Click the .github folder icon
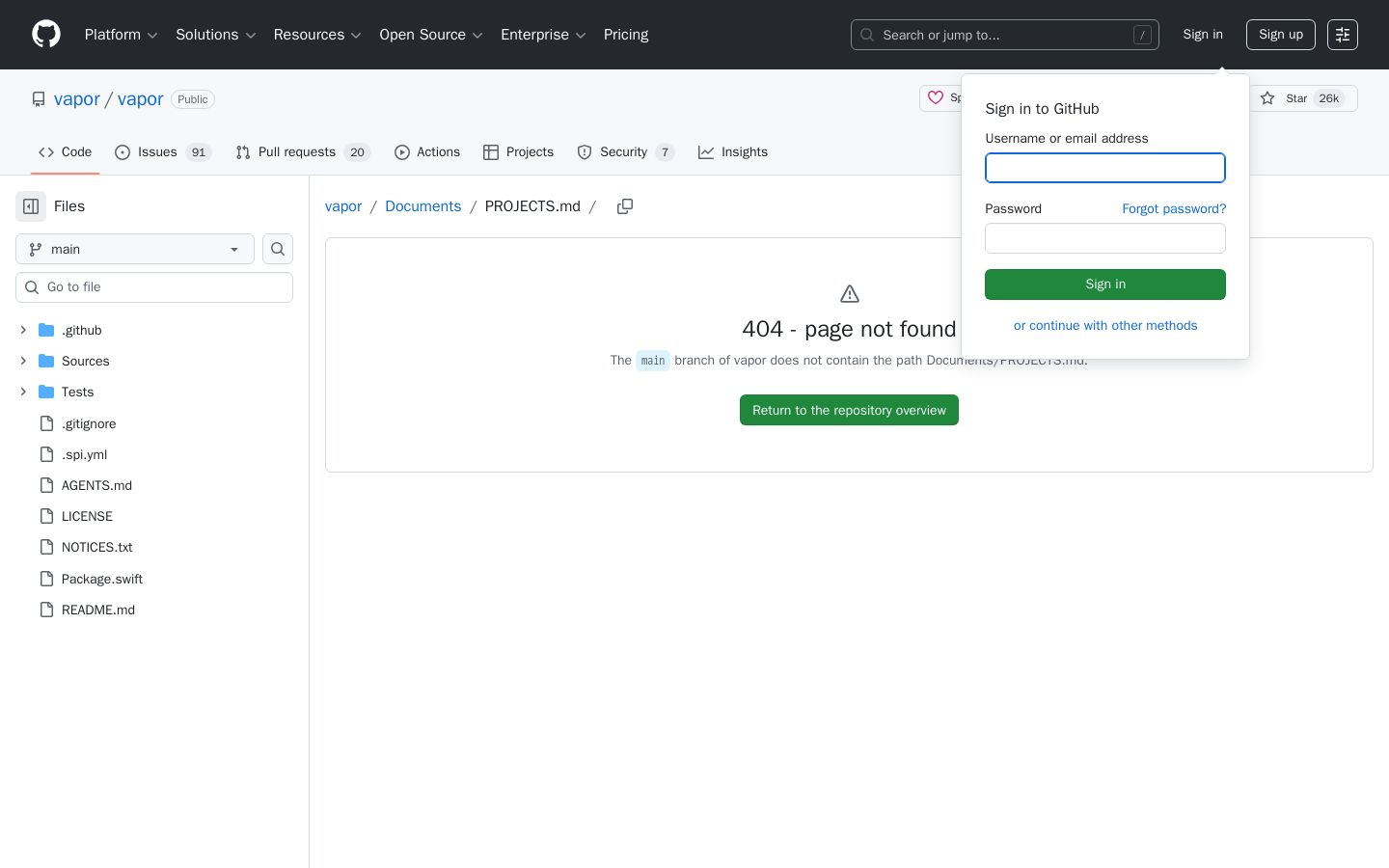The image size is (1389, 868). (x=46, y=330)
